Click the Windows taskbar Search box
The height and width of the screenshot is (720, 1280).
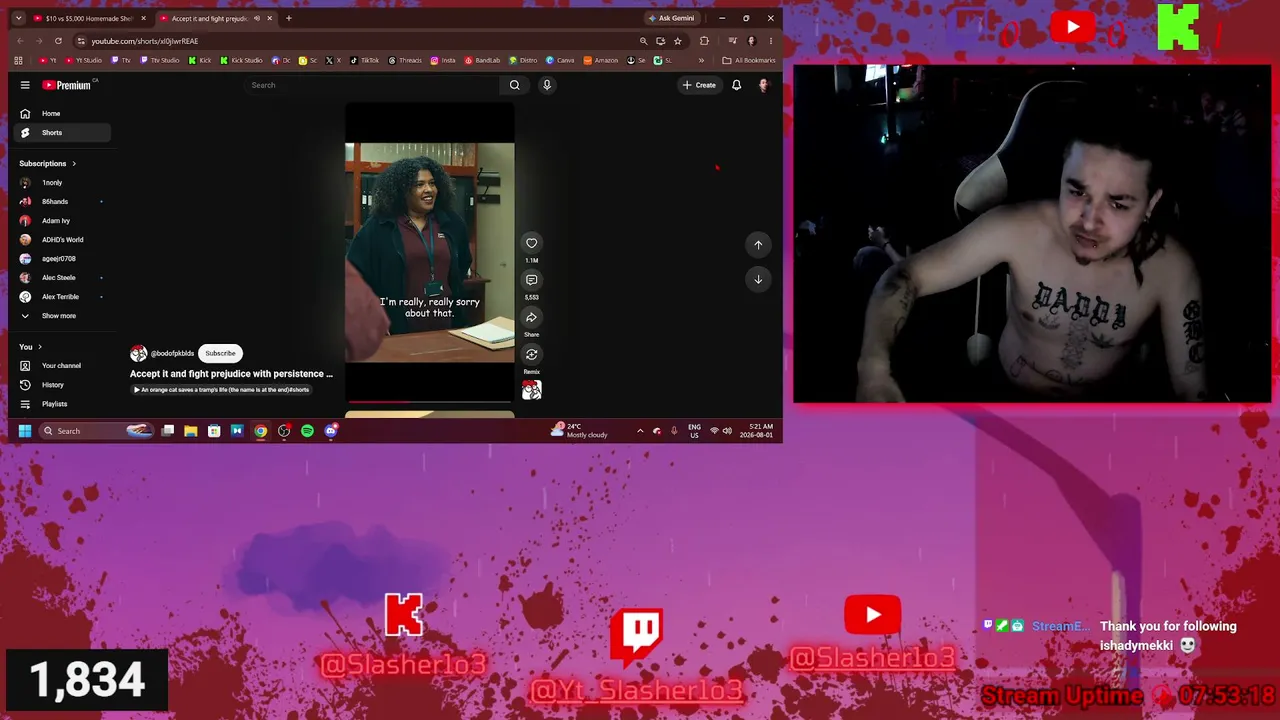(x=97, y=431)
